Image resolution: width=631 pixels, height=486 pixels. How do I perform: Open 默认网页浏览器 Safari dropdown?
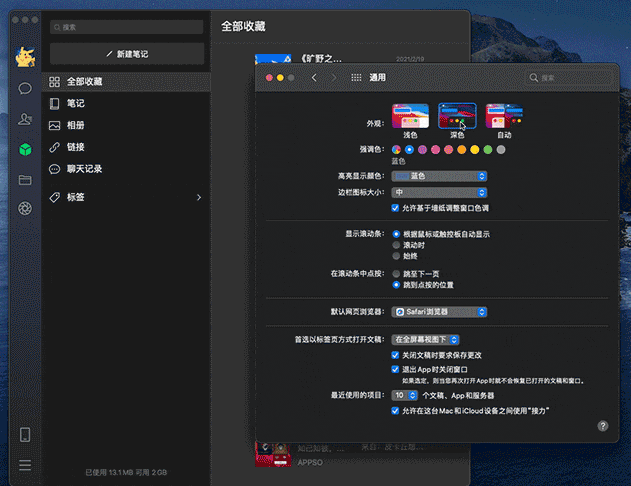point(439,312)
